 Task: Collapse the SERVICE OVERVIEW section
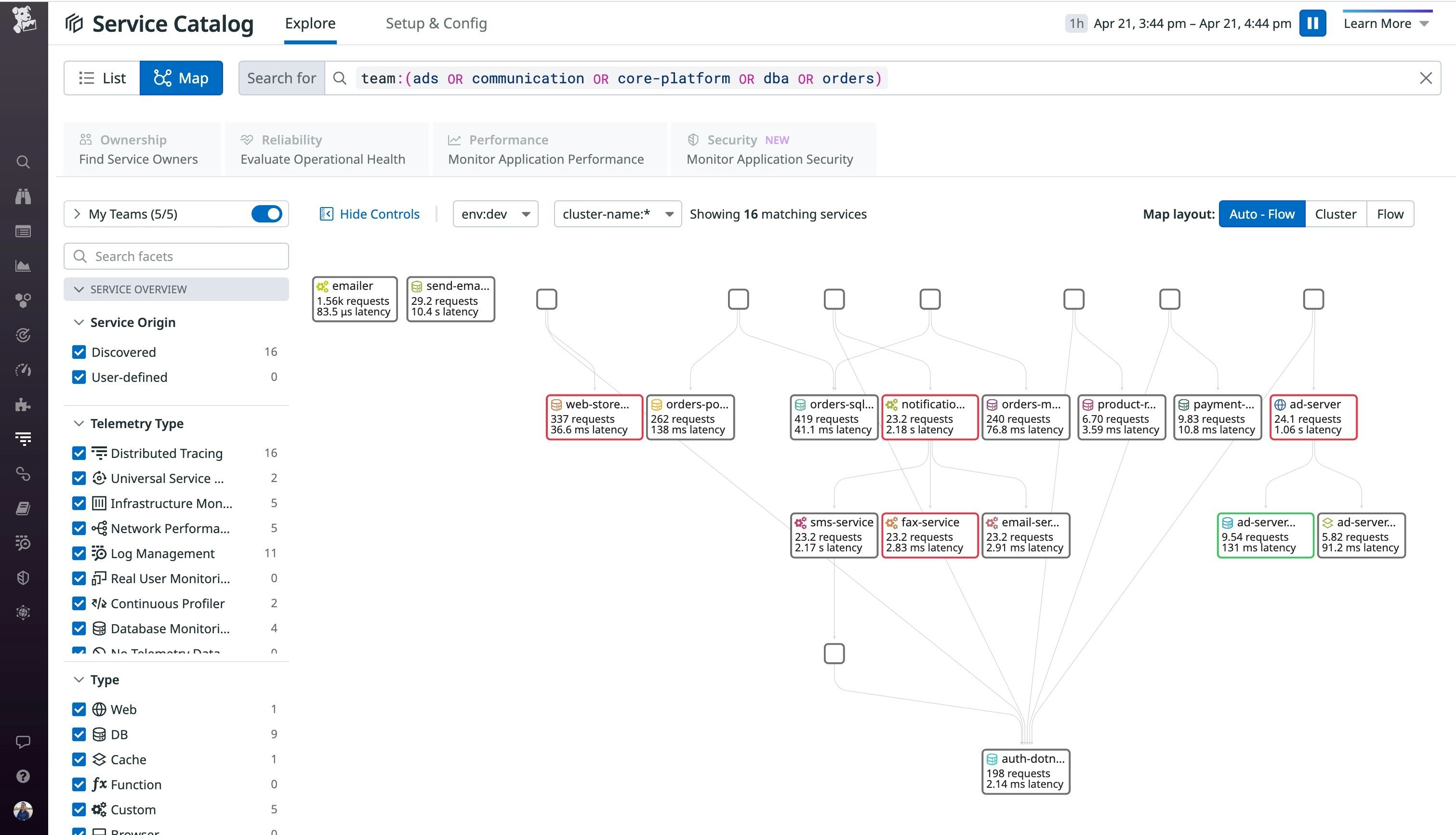click(80, 289)
